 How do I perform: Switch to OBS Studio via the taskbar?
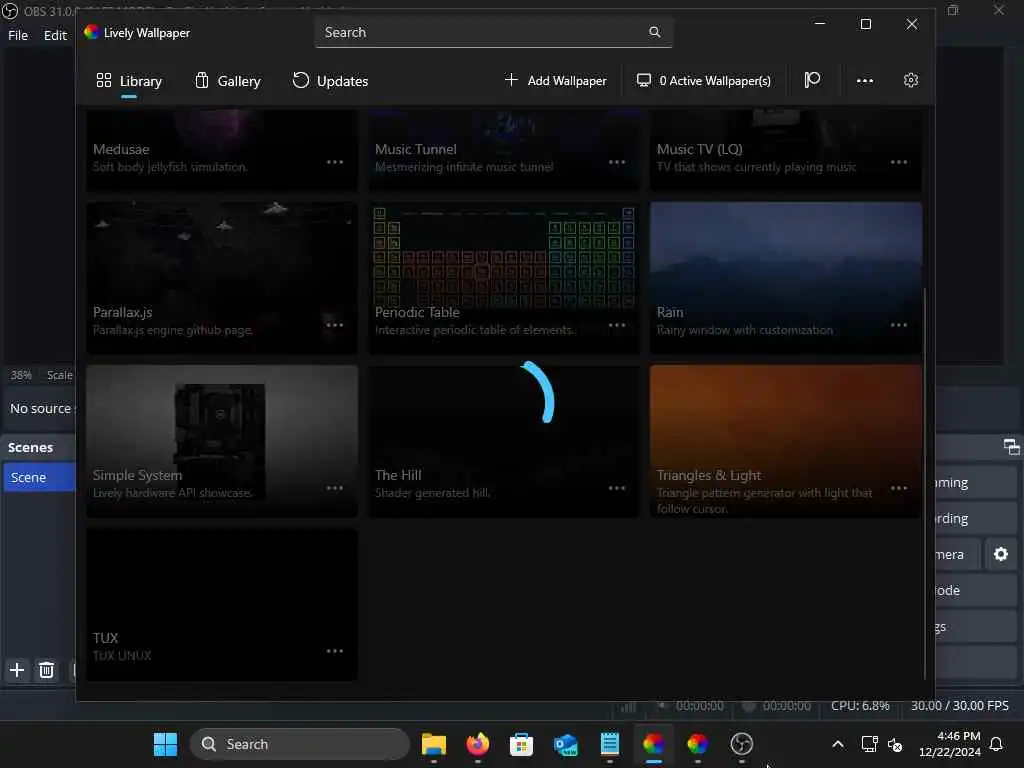point(741,744)
